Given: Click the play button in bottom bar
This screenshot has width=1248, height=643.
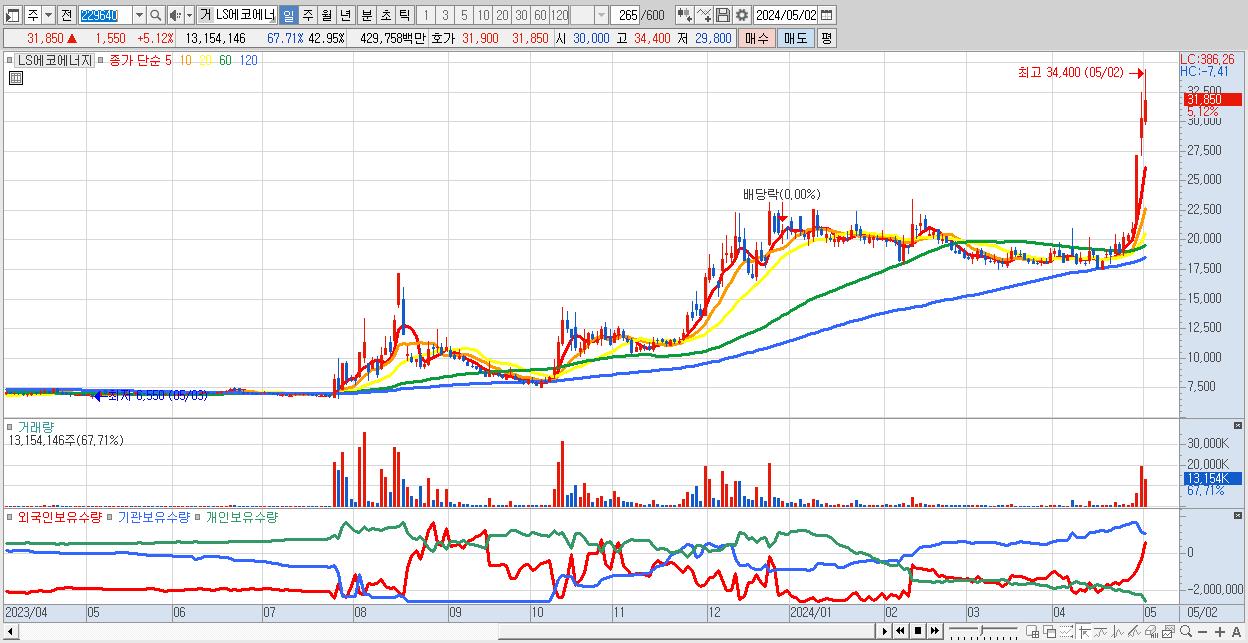Looking at the screenshot, I should pyautogui.click(x=885, y=631).
